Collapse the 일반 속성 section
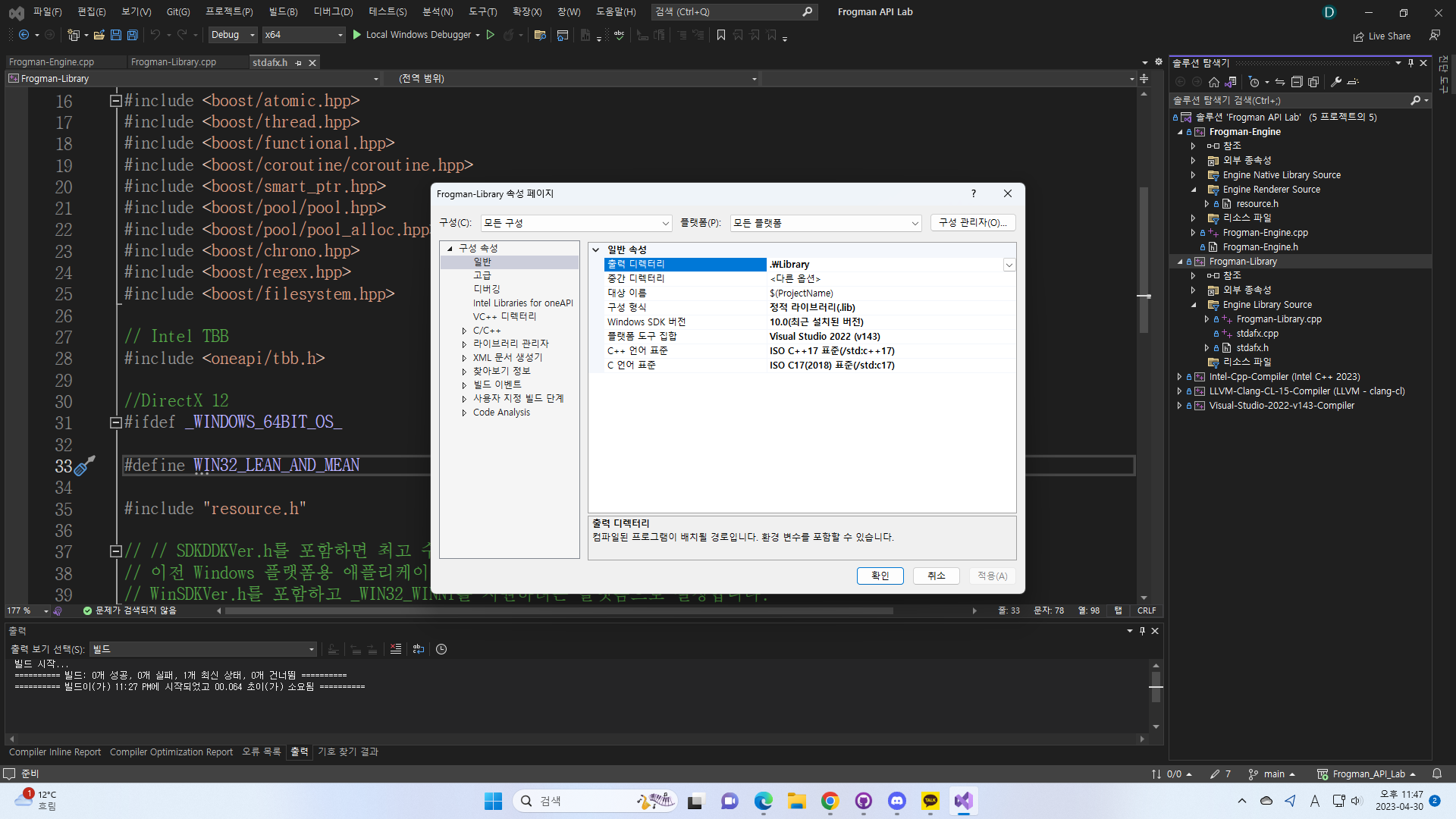Screen dimensions: 1456x819 (596, 249)
